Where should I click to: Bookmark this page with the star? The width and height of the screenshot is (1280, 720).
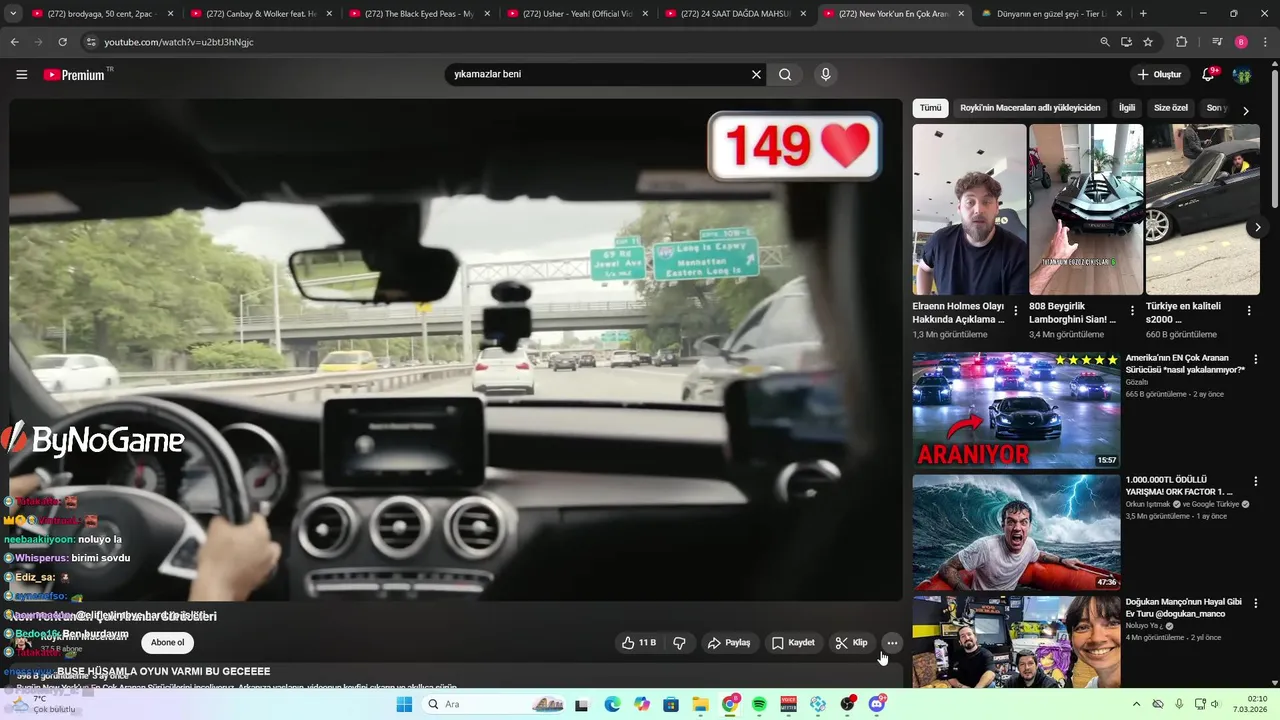coord(1148,42)
